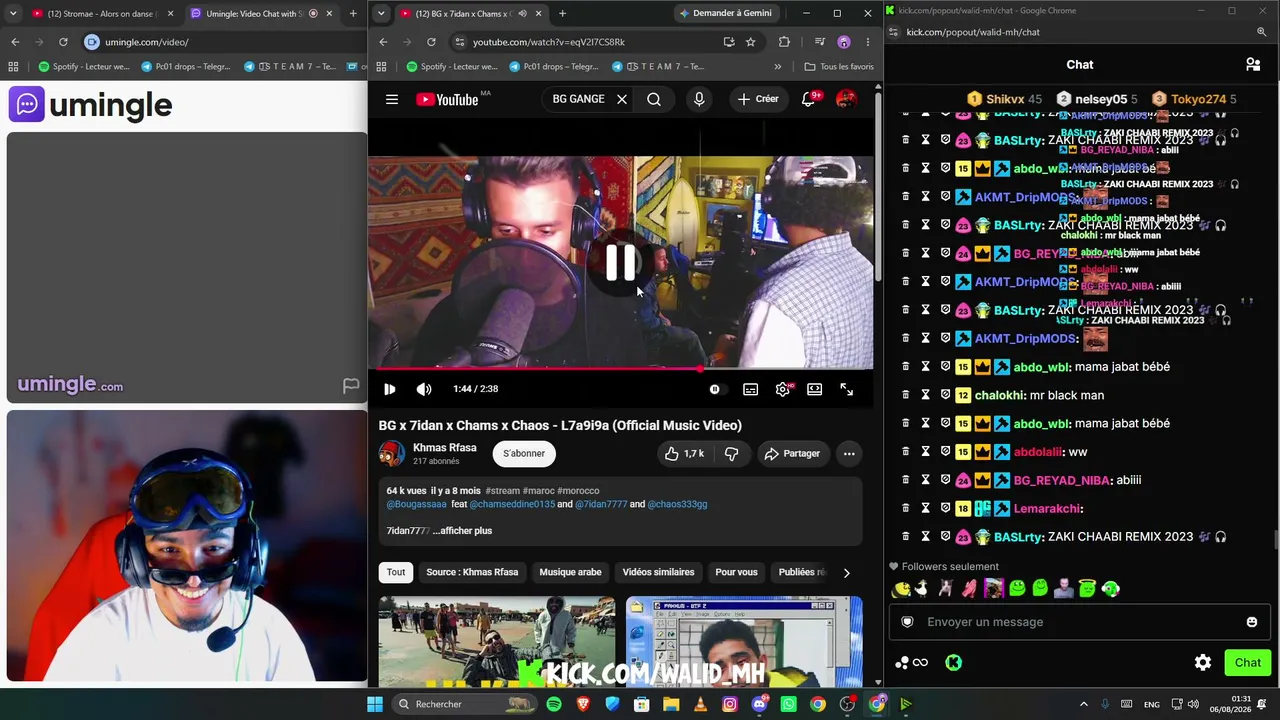The width and height of the screenshot is (1280, 720).
Task: Open Kick chat settings gear
Action: [1203, 662]
